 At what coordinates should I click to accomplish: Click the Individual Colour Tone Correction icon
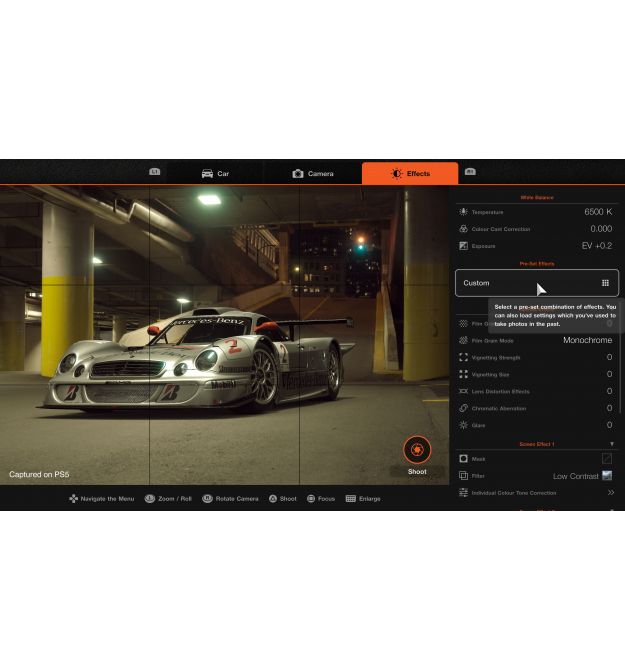point(463,493)
